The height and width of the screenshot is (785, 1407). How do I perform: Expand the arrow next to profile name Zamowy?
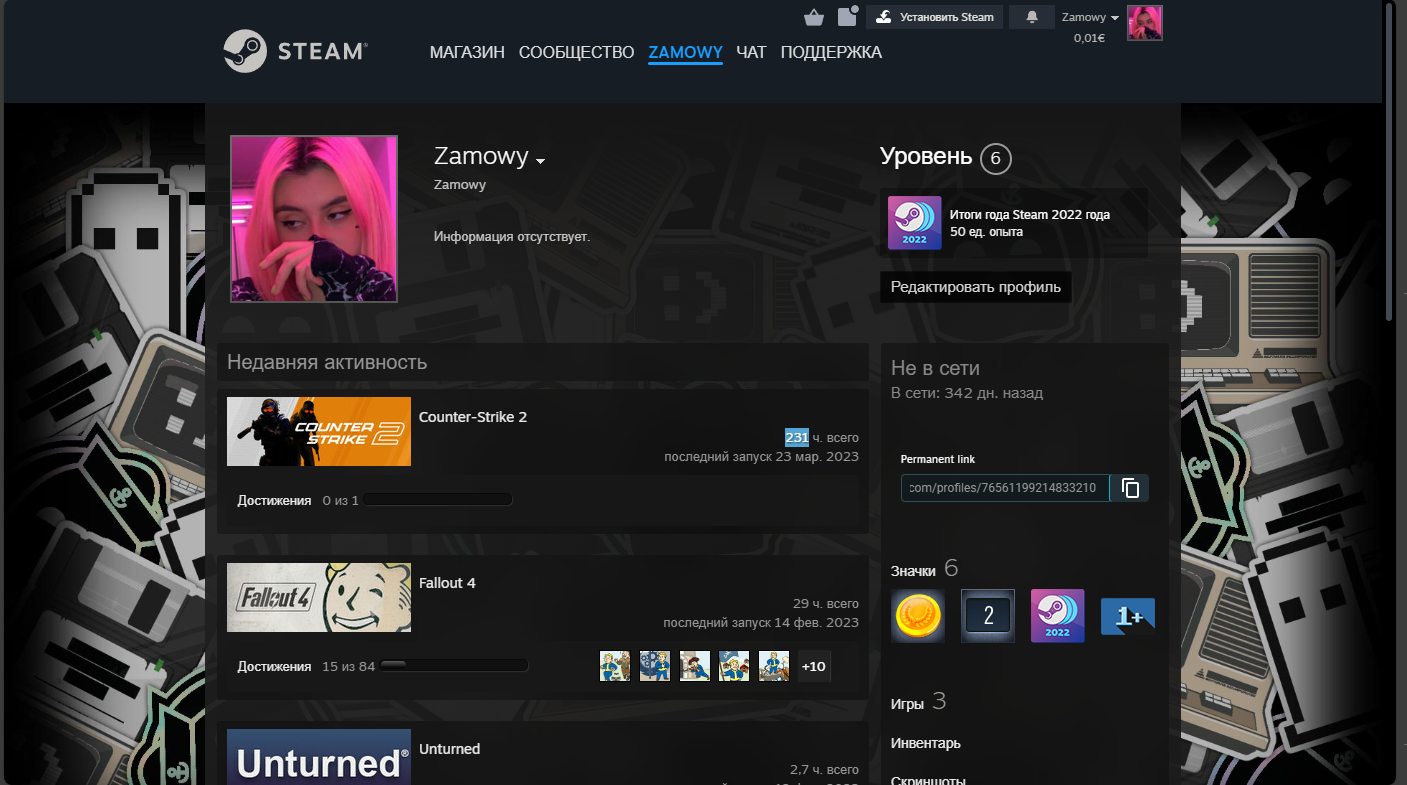point(541,161)
